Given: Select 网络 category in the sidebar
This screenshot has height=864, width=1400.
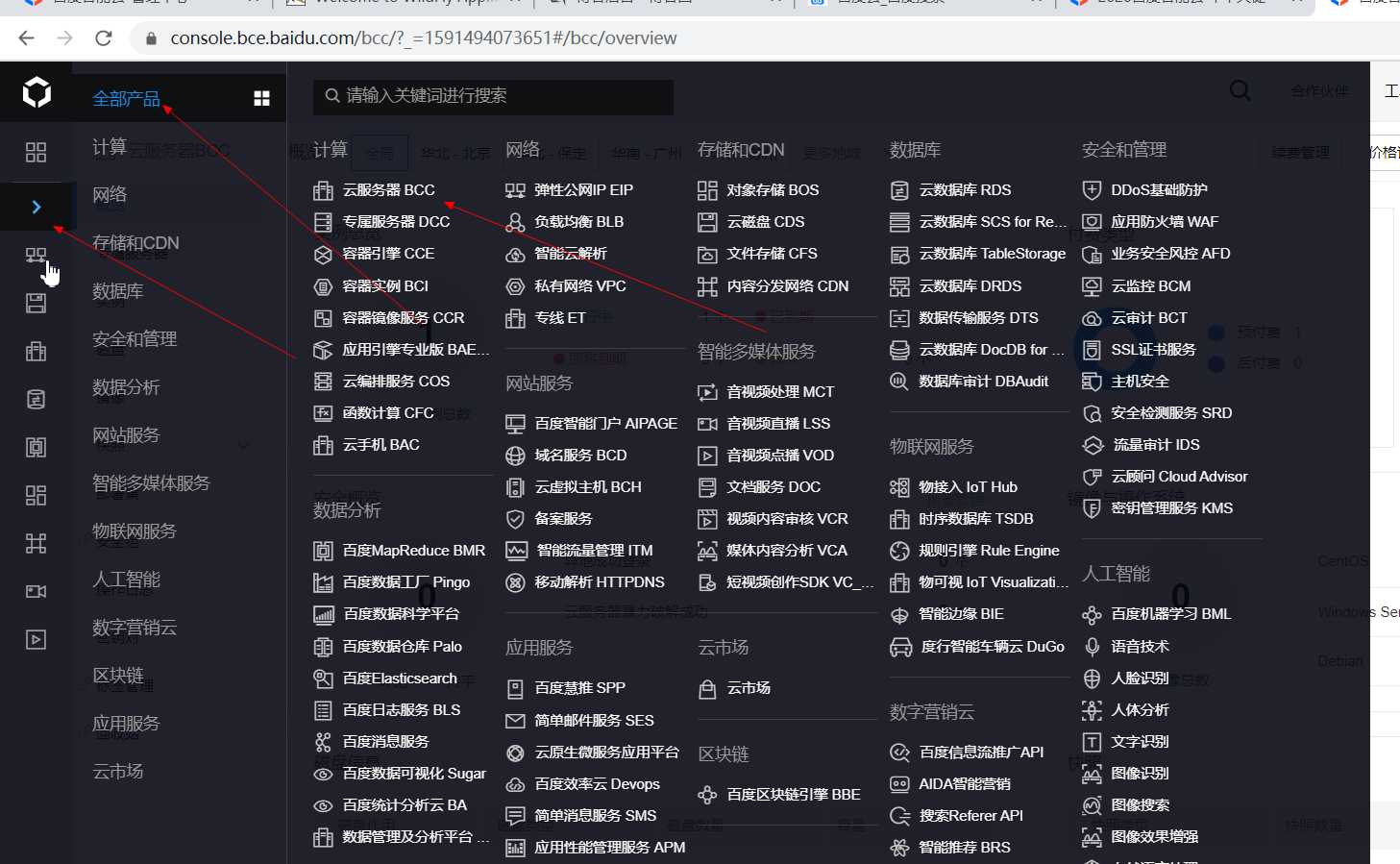Looking at the screenshot, I should [110, 195].
